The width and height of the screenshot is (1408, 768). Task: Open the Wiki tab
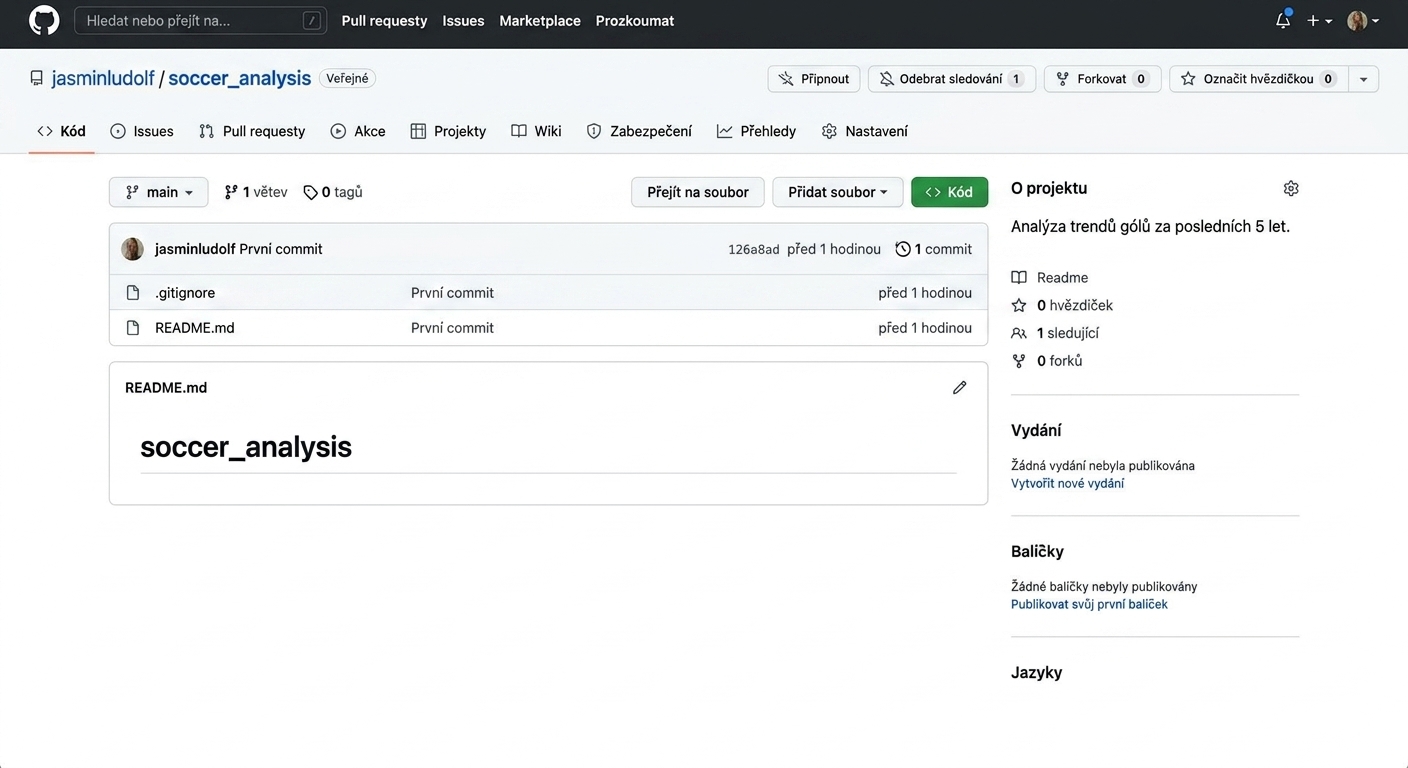[x=536, y=131]
